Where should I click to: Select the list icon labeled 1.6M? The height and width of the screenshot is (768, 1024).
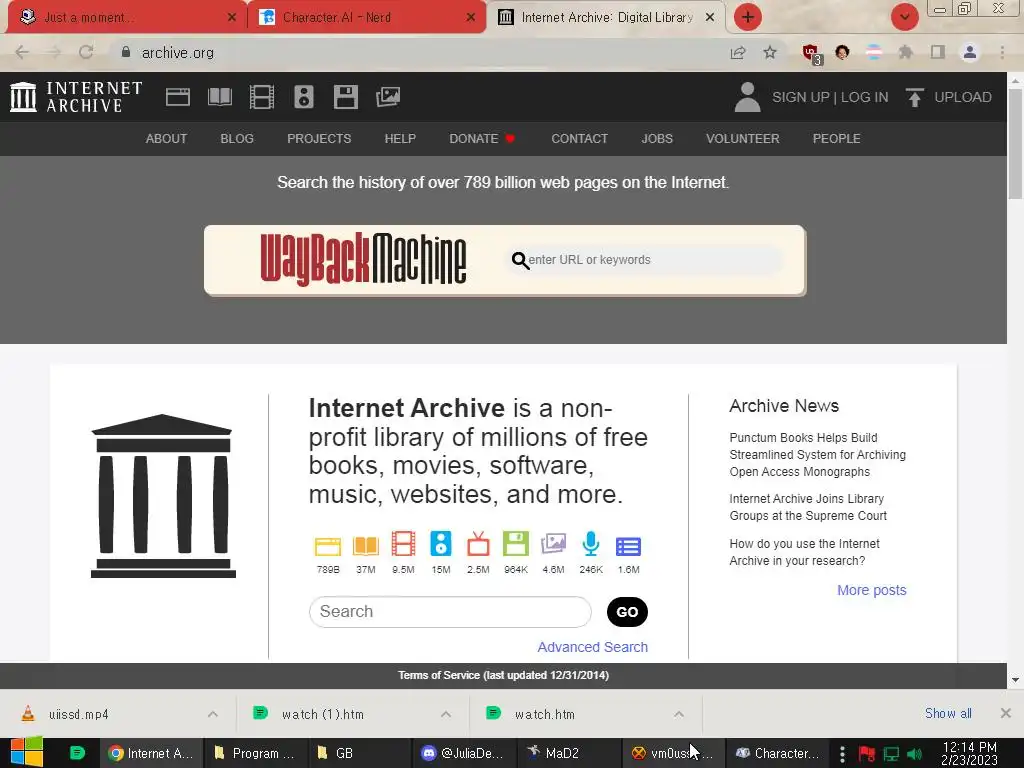628,546
